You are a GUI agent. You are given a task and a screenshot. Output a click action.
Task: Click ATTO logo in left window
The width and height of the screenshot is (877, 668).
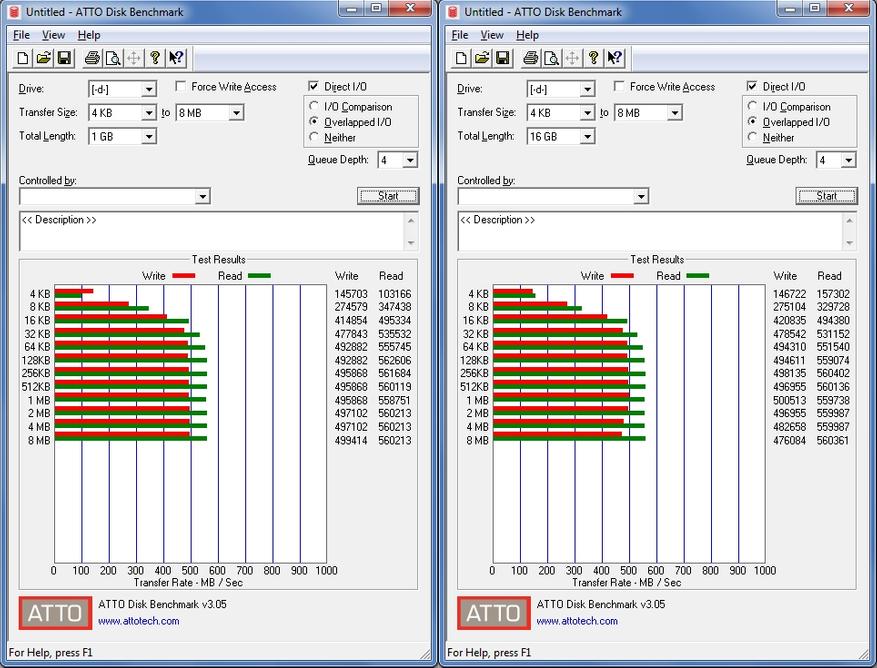tap(55, 613)
